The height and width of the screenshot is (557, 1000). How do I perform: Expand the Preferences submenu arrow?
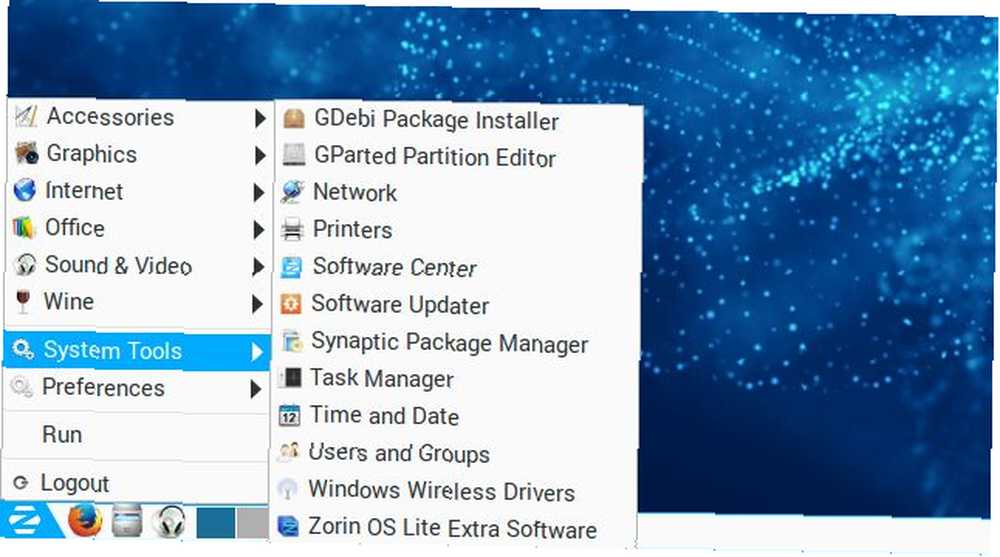coord(256,389)
